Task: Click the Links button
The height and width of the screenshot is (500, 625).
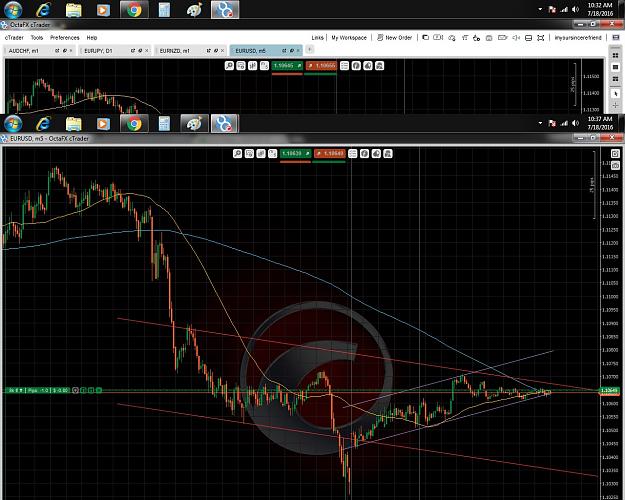Action: pos(317,37)
